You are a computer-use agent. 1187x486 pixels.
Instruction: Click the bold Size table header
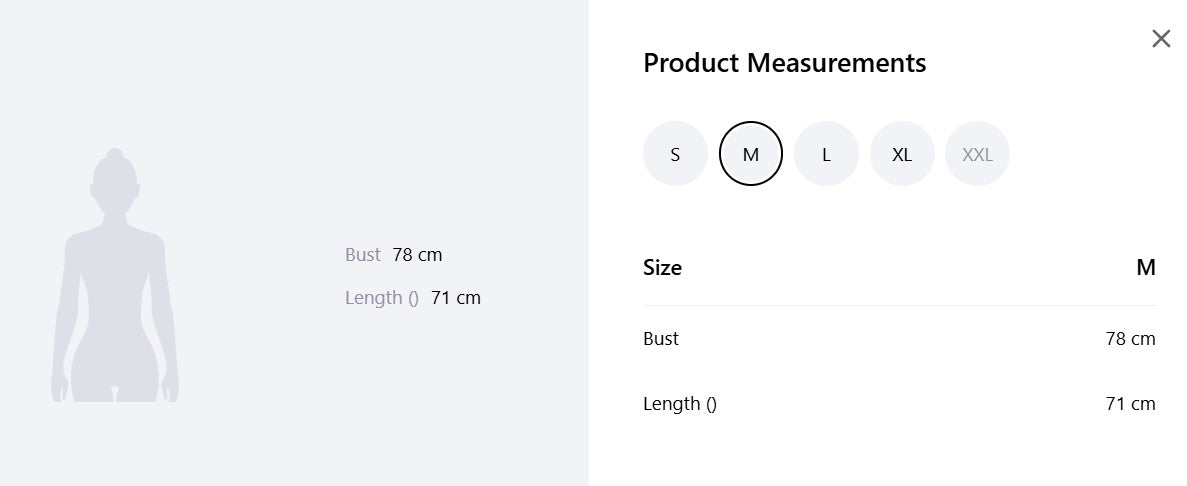pos(662,267)
